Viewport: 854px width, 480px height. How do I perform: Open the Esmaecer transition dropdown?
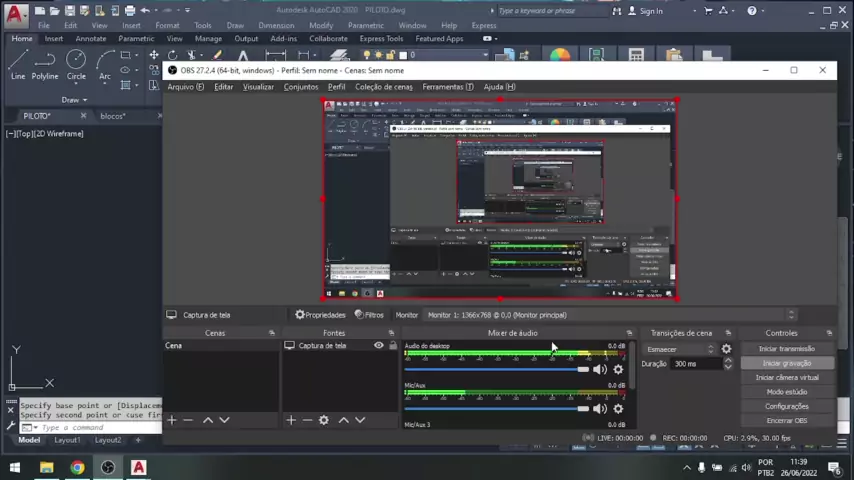click(x=680, y=349)
